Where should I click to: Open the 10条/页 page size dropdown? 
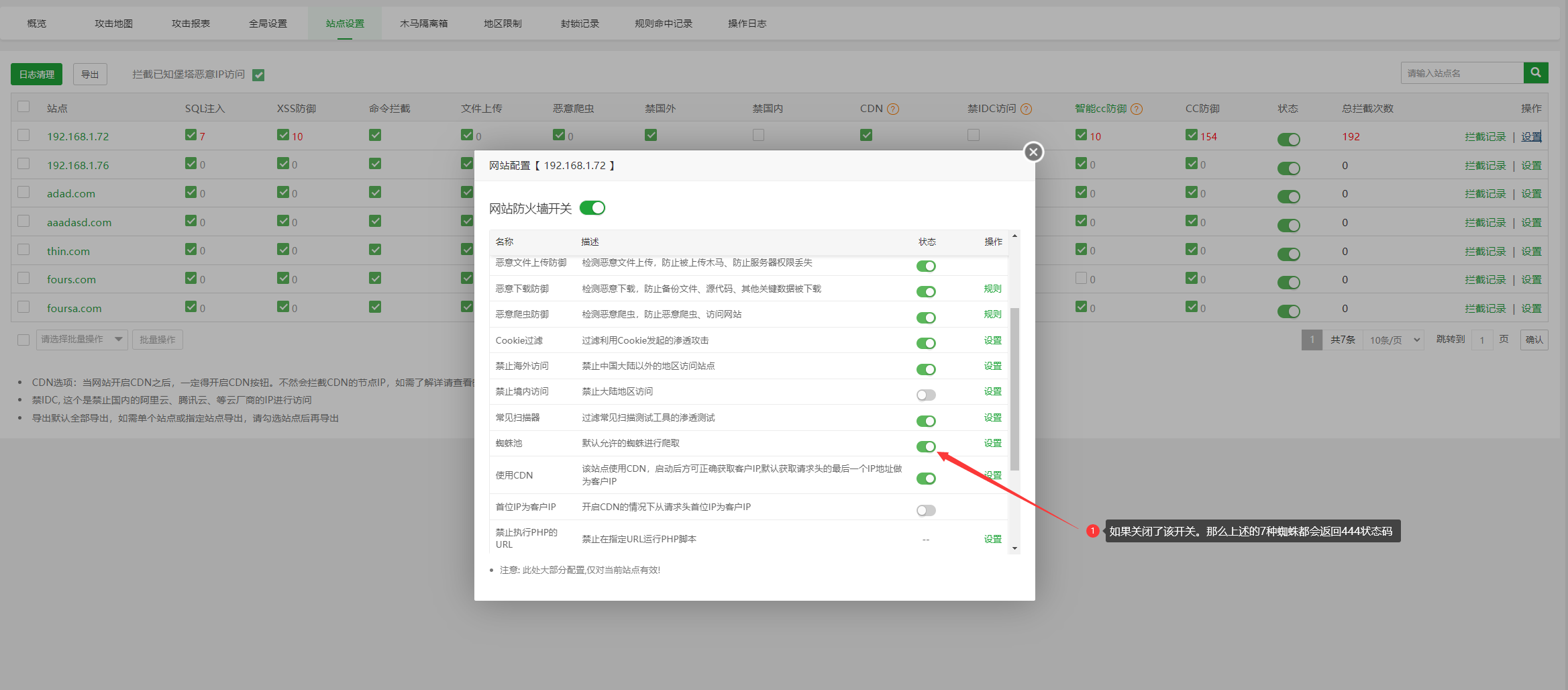(x=1394, y=340)
